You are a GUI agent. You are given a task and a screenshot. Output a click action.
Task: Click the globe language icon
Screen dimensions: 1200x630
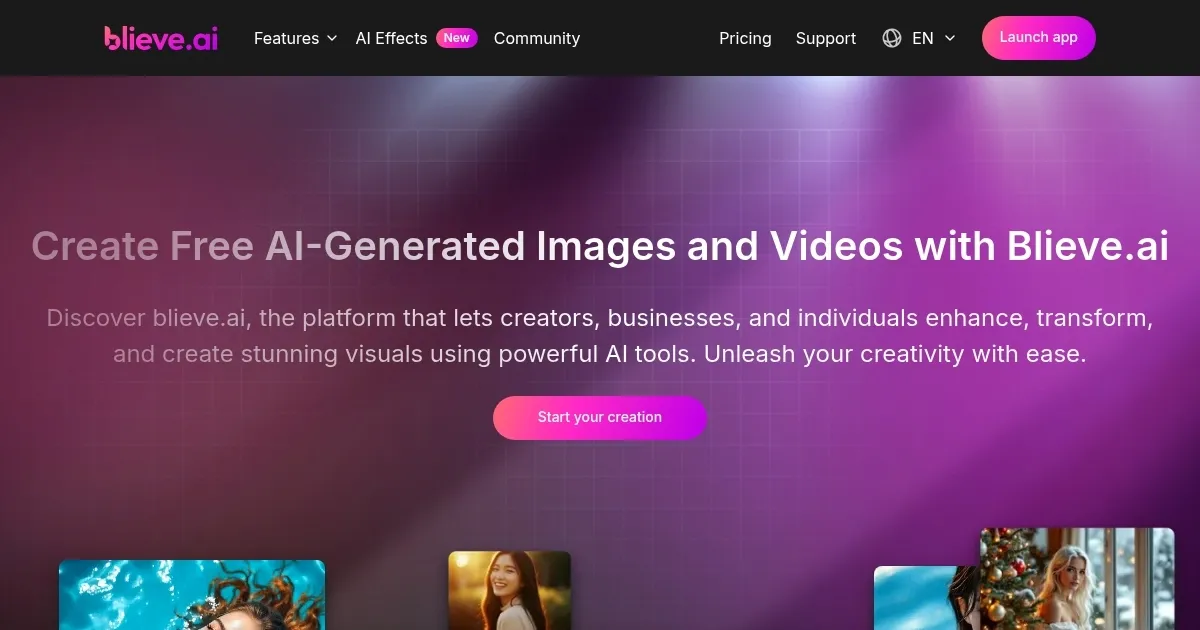891,38
